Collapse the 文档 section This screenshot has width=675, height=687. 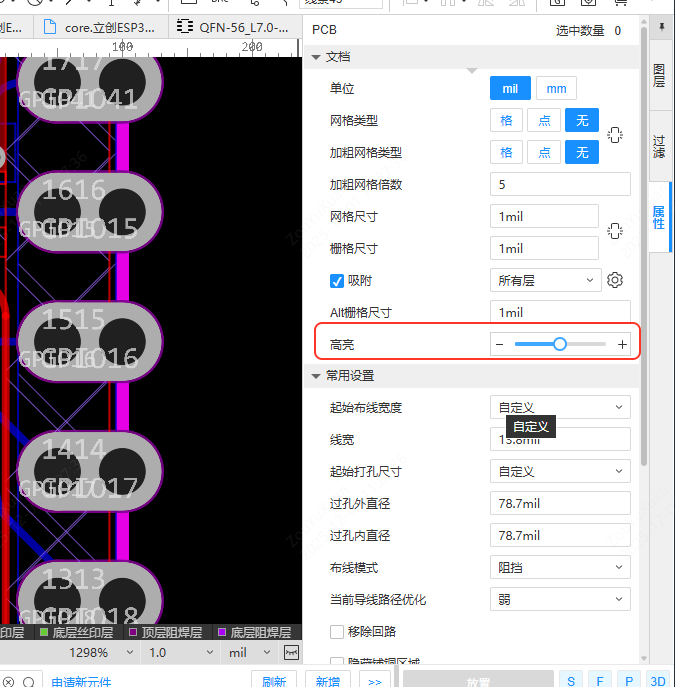317,57
